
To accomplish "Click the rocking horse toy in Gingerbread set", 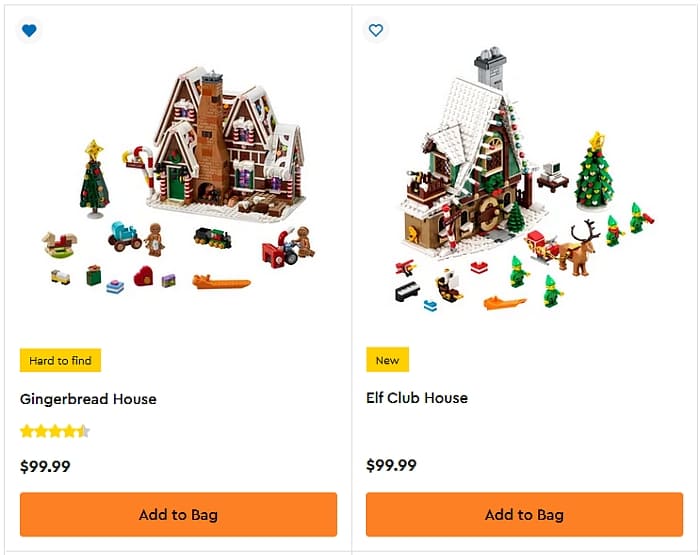I will (x=58, y=242).
